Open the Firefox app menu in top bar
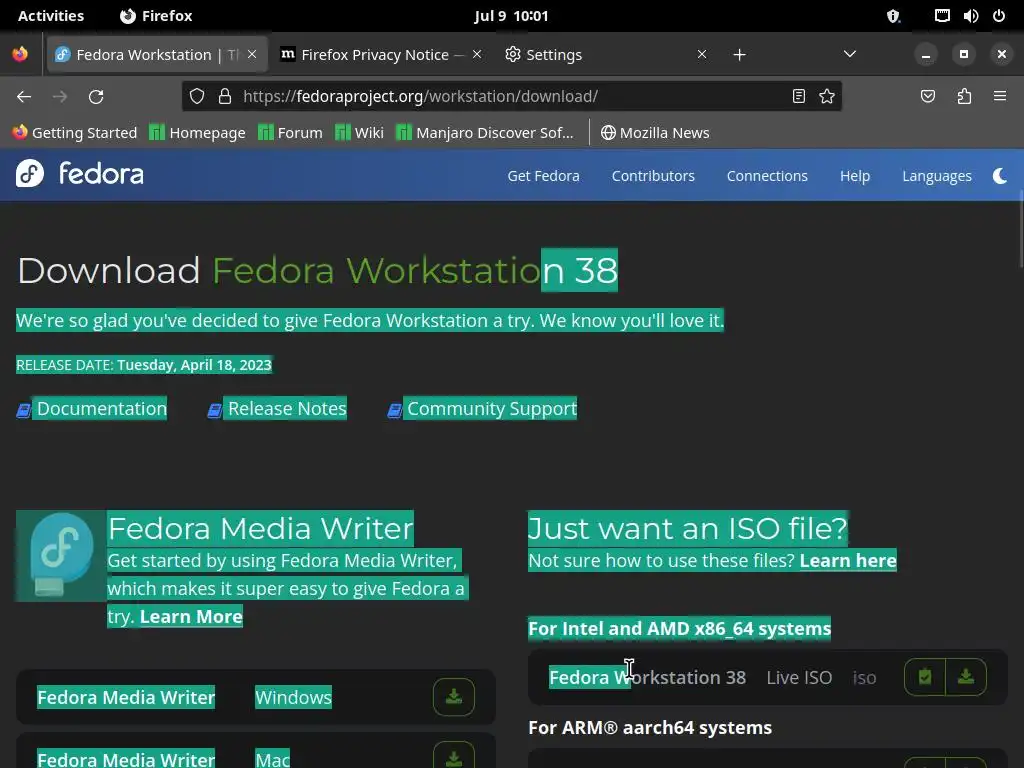The height and width of the screenshot is (768, 1024). coord(156,16)
